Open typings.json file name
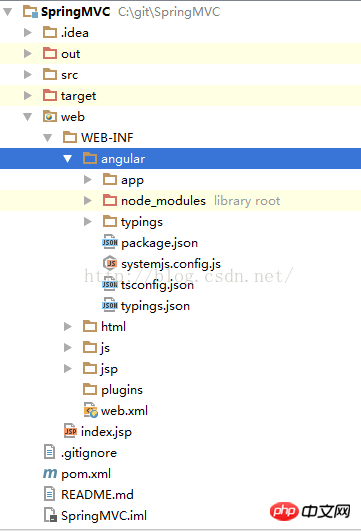 [x=155, y=306]
